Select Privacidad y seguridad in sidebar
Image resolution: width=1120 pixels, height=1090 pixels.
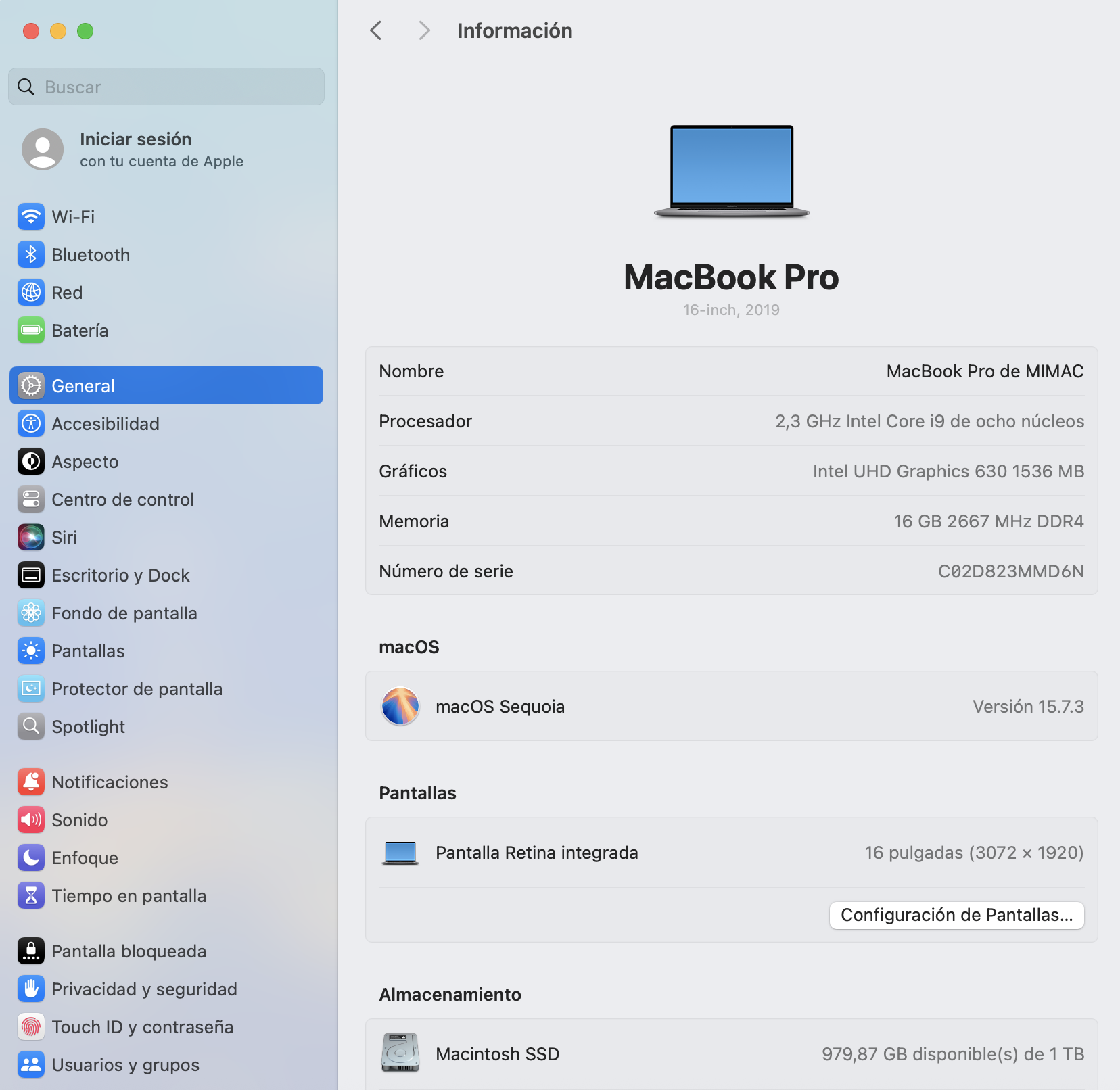(144, 989)
